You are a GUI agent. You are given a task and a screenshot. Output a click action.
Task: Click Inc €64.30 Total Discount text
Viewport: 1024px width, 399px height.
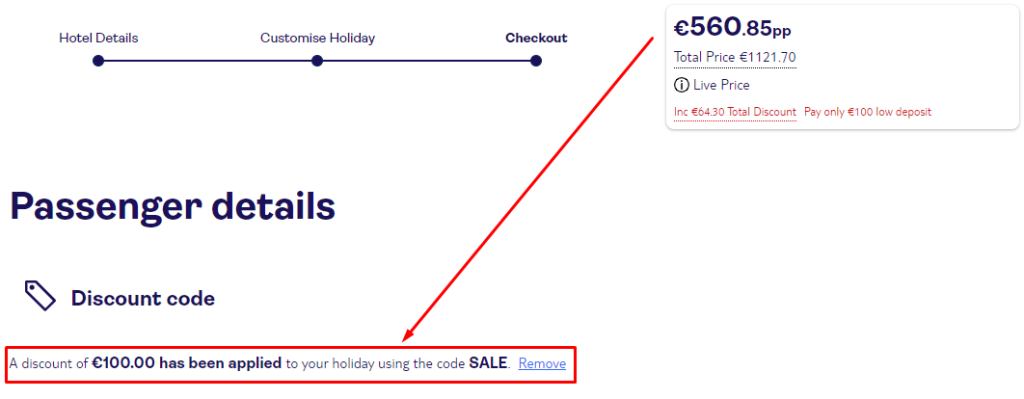(x=735, y=112)
